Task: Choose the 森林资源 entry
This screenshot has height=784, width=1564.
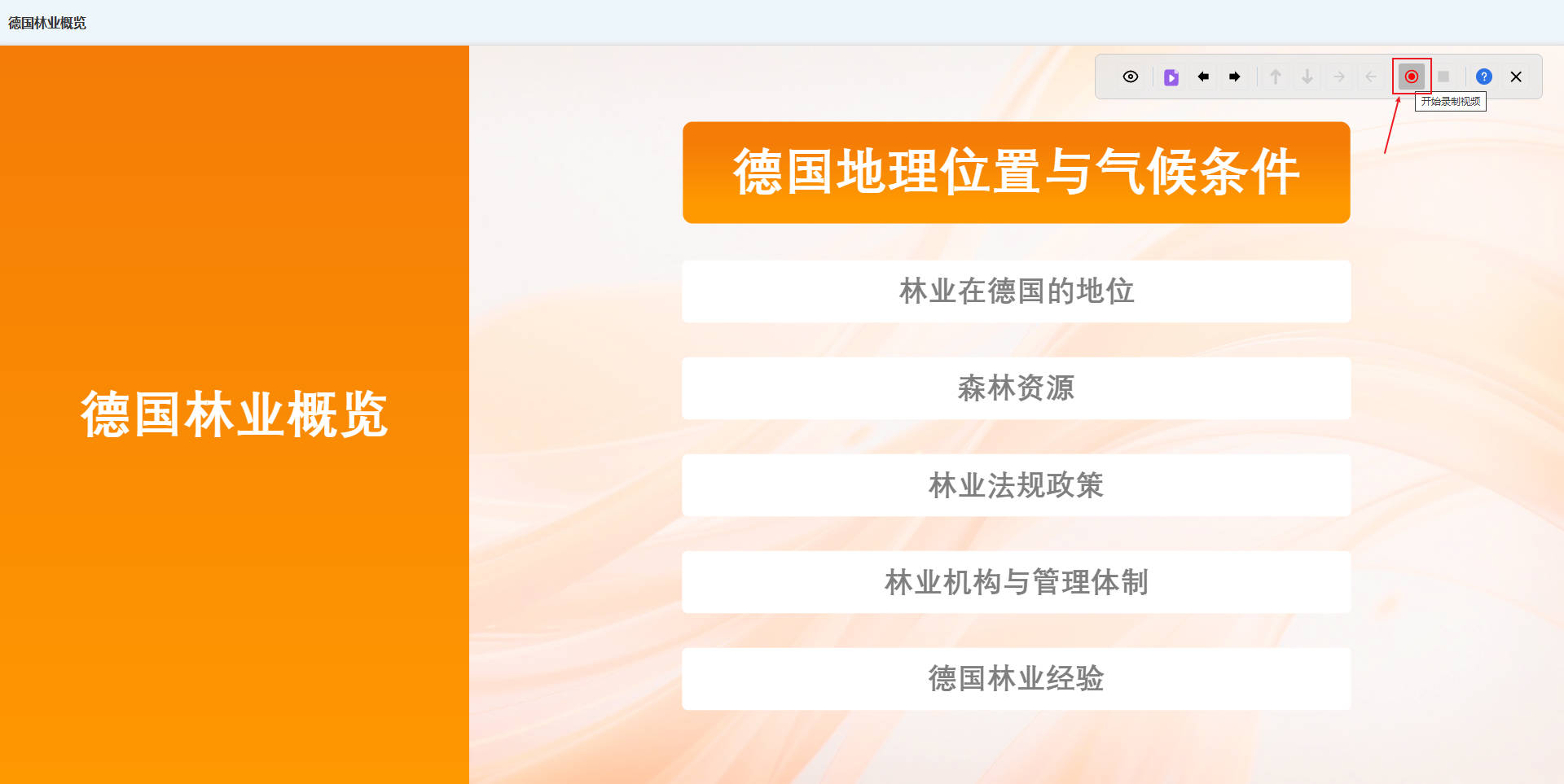Action: (x=1016, y=388)
